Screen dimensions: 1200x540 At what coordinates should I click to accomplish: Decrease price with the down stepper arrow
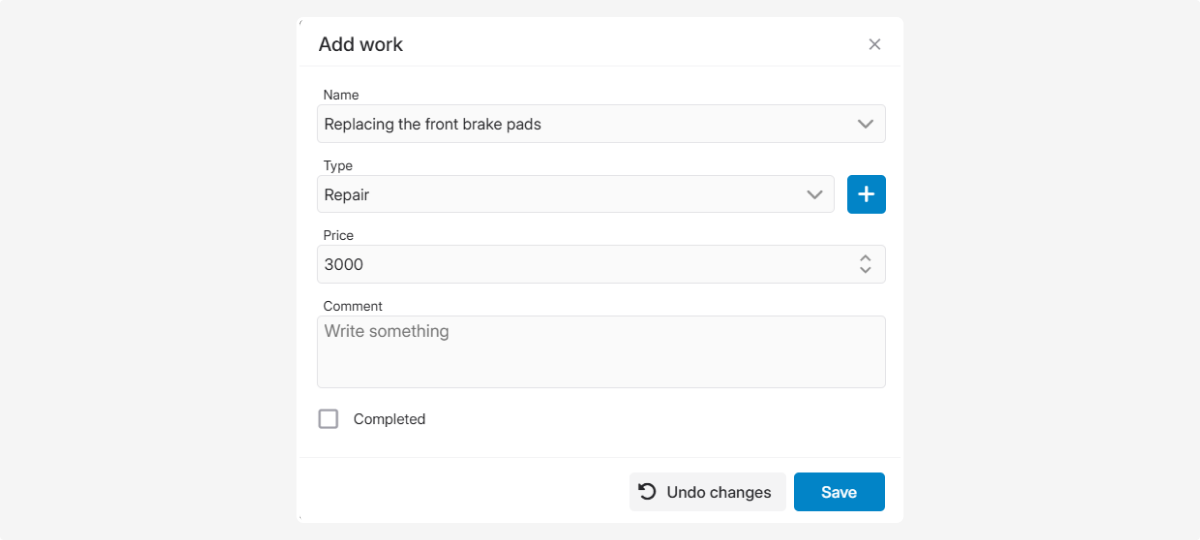pyautogui.click(x=865, y=270)
